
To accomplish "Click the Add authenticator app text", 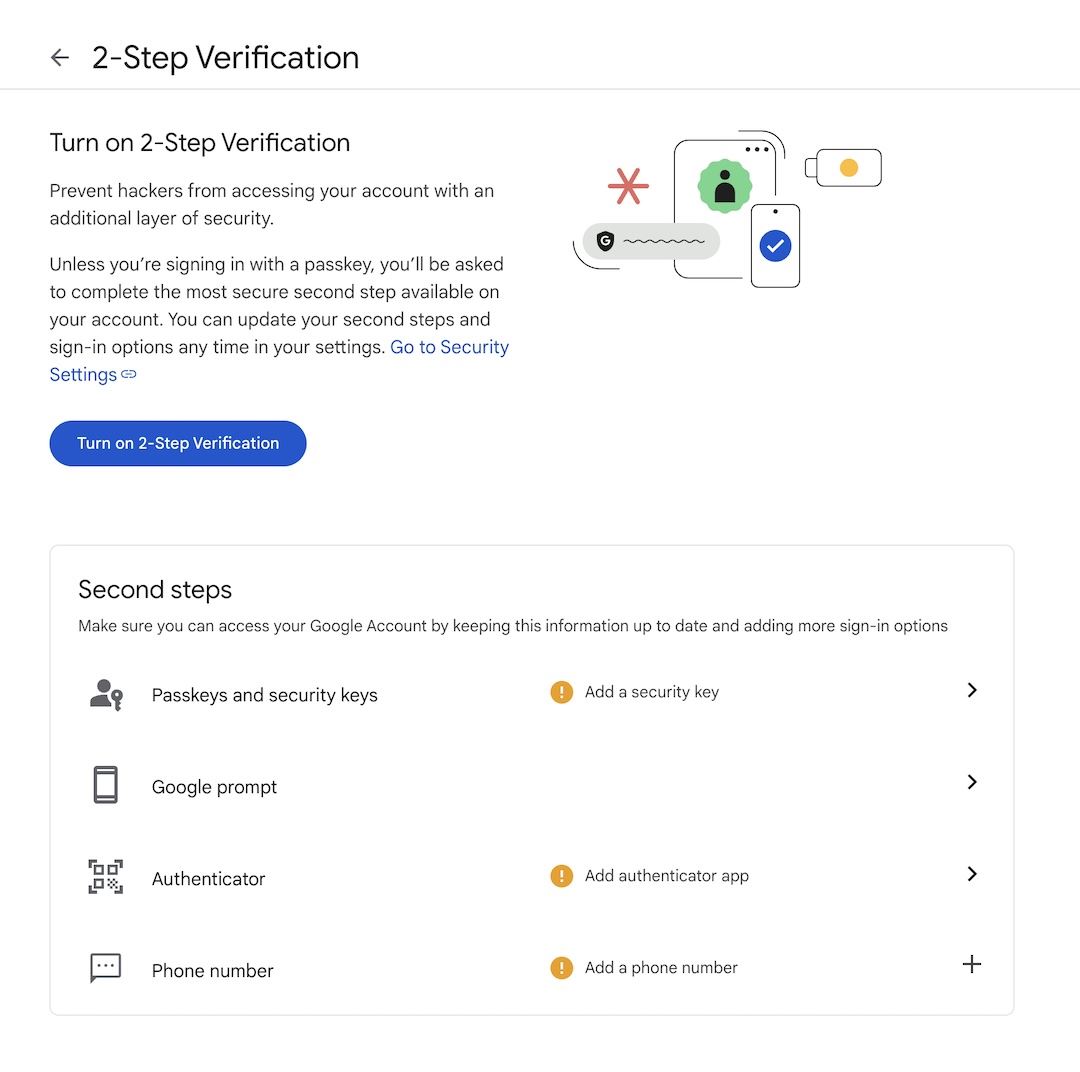I will (667, 876).
